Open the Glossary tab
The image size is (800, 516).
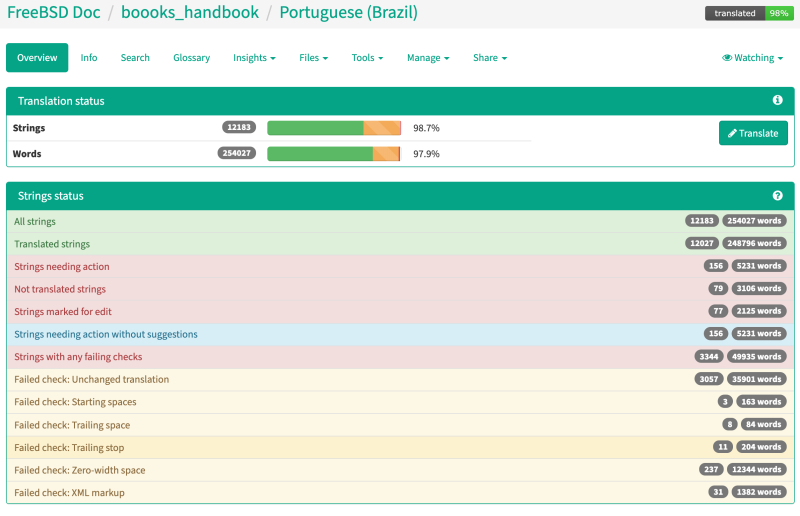tap(191, 58)
